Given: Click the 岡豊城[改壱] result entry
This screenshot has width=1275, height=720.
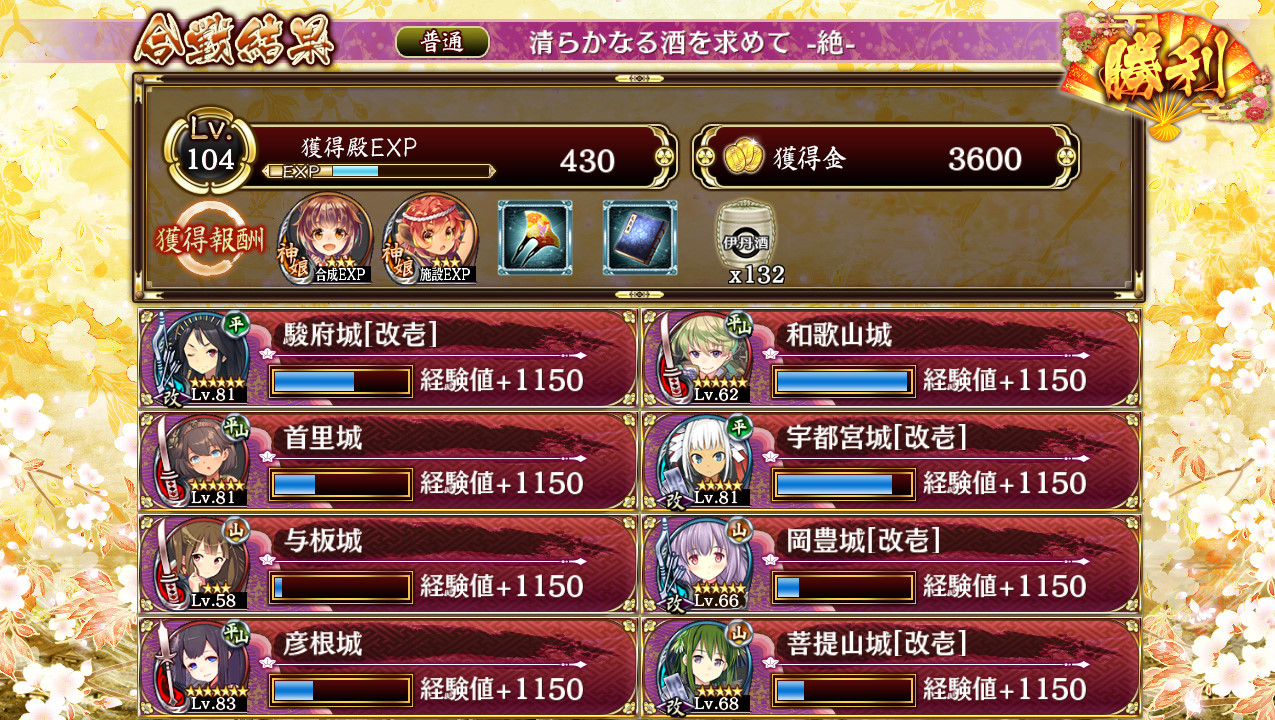Looking at the screenshot, I should click(x=891, y=564).
